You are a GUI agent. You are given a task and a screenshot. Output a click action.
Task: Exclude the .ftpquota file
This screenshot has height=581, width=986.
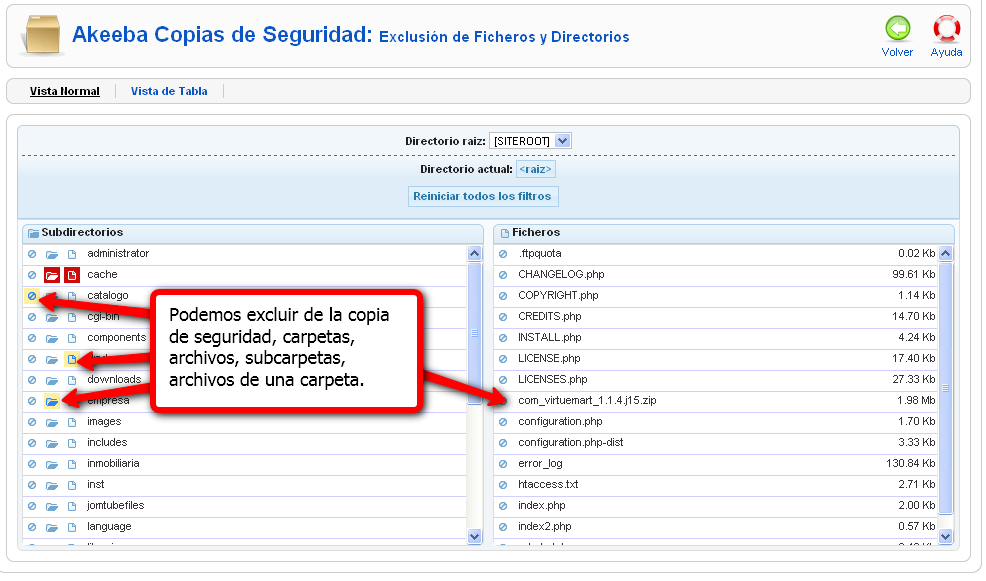504,255
